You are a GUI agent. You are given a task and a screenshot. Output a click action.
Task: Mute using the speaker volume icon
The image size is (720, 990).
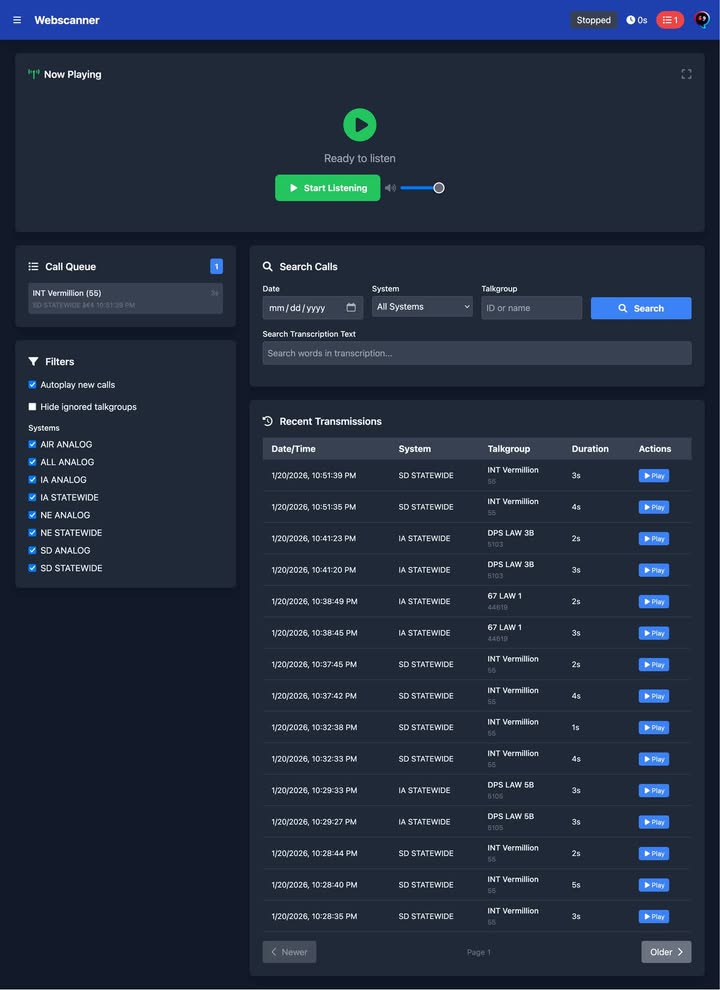[x=390, y=188]
